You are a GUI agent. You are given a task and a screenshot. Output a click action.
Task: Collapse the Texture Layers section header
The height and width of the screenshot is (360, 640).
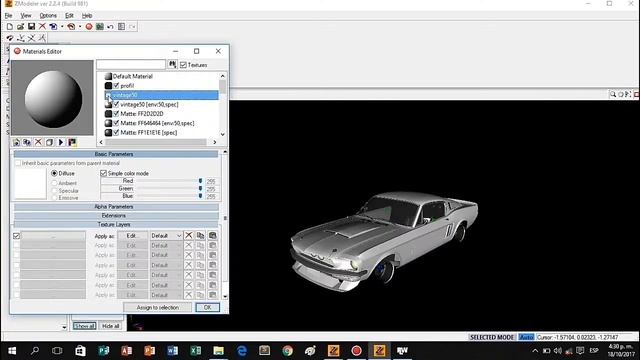116,224
